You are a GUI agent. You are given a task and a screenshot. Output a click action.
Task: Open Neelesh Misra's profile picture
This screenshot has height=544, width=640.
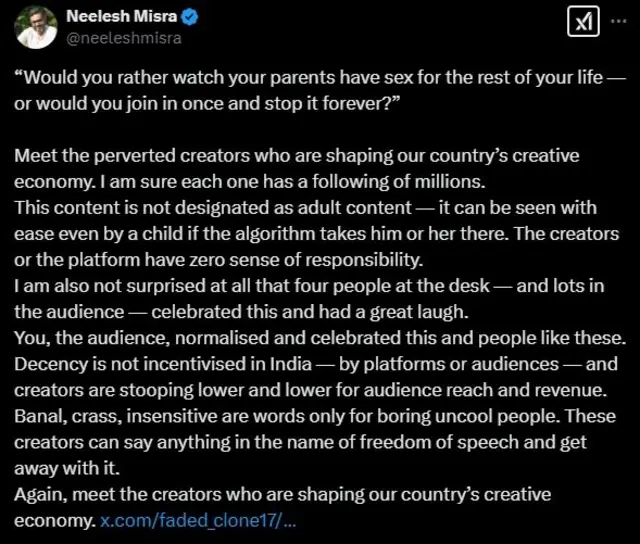tap(36, 27)
